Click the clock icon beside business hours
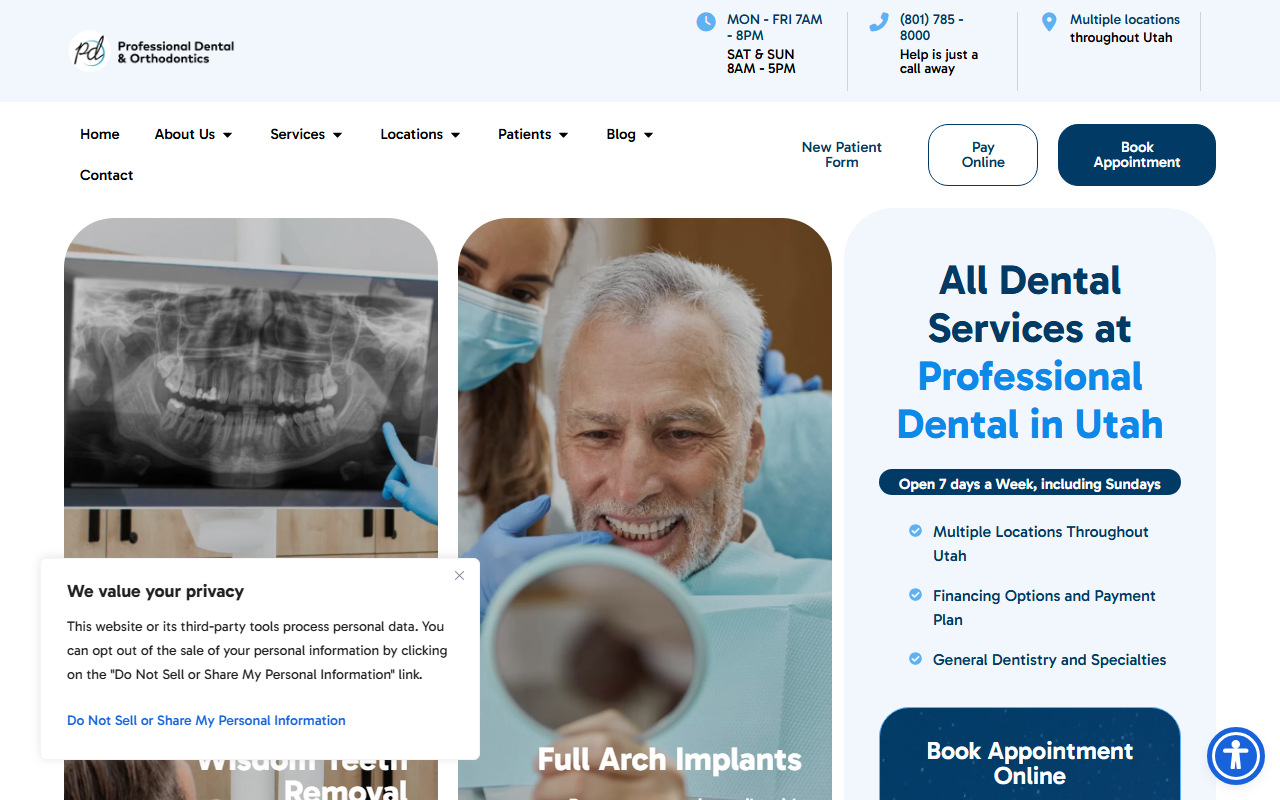Screen dimensions: 1280x800 pos(706,22)
